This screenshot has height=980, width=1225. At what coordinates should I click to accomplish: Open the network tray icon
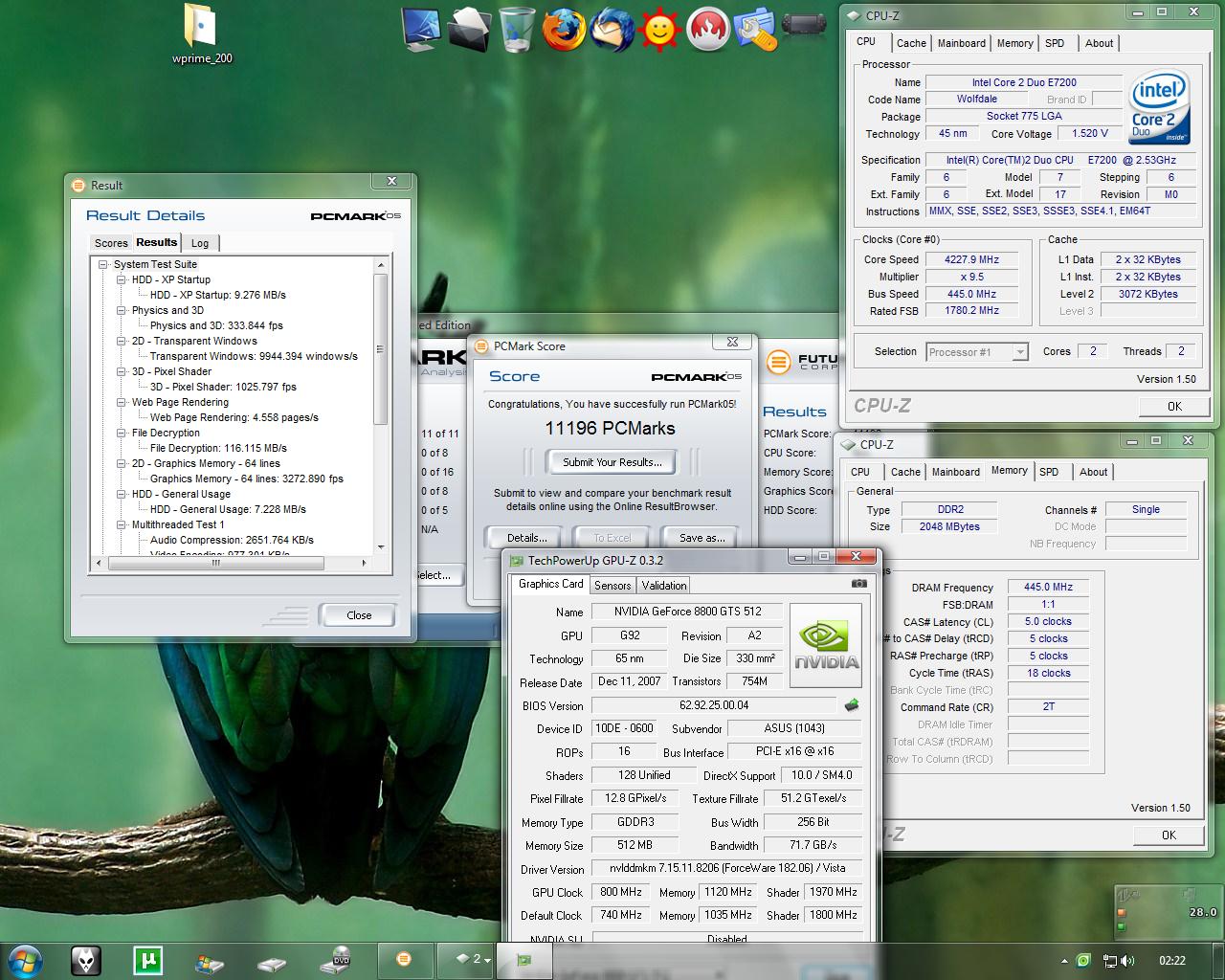(x=1109, y=961)
